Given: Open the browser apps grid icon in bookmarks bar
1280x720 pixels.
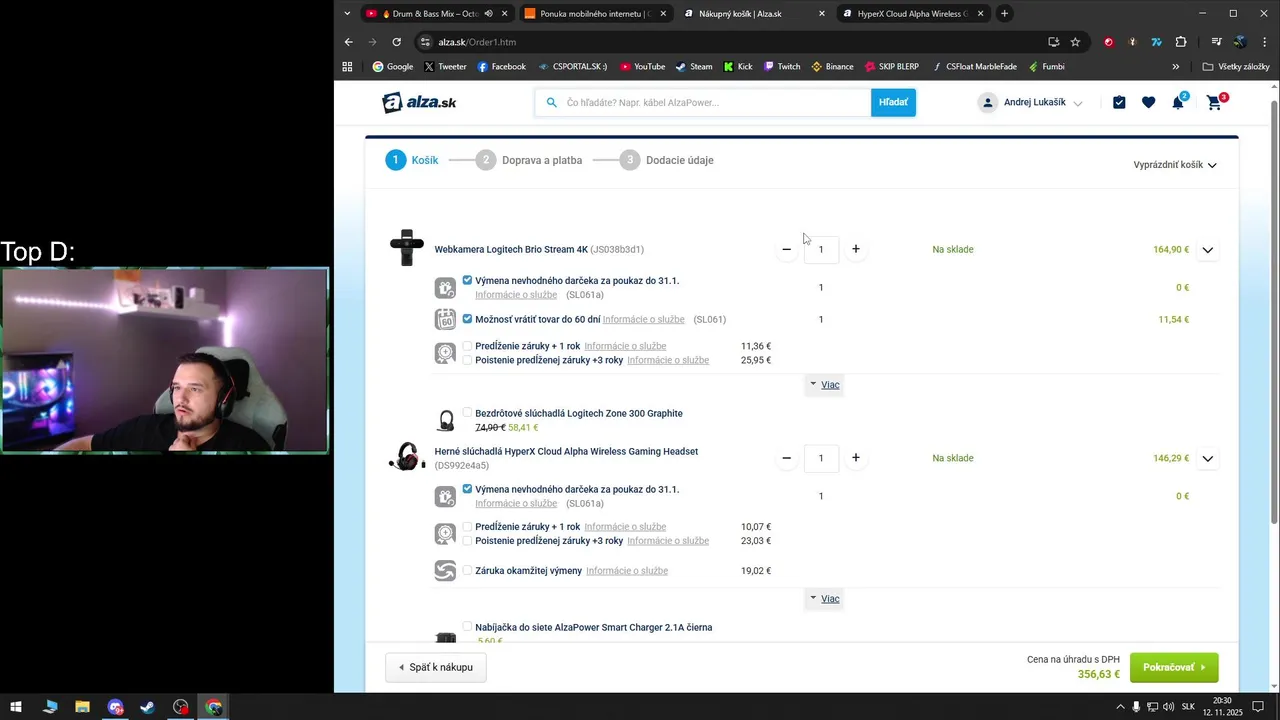Looking at the screenshot, I should pyautogui.click(x=348, y=67).
